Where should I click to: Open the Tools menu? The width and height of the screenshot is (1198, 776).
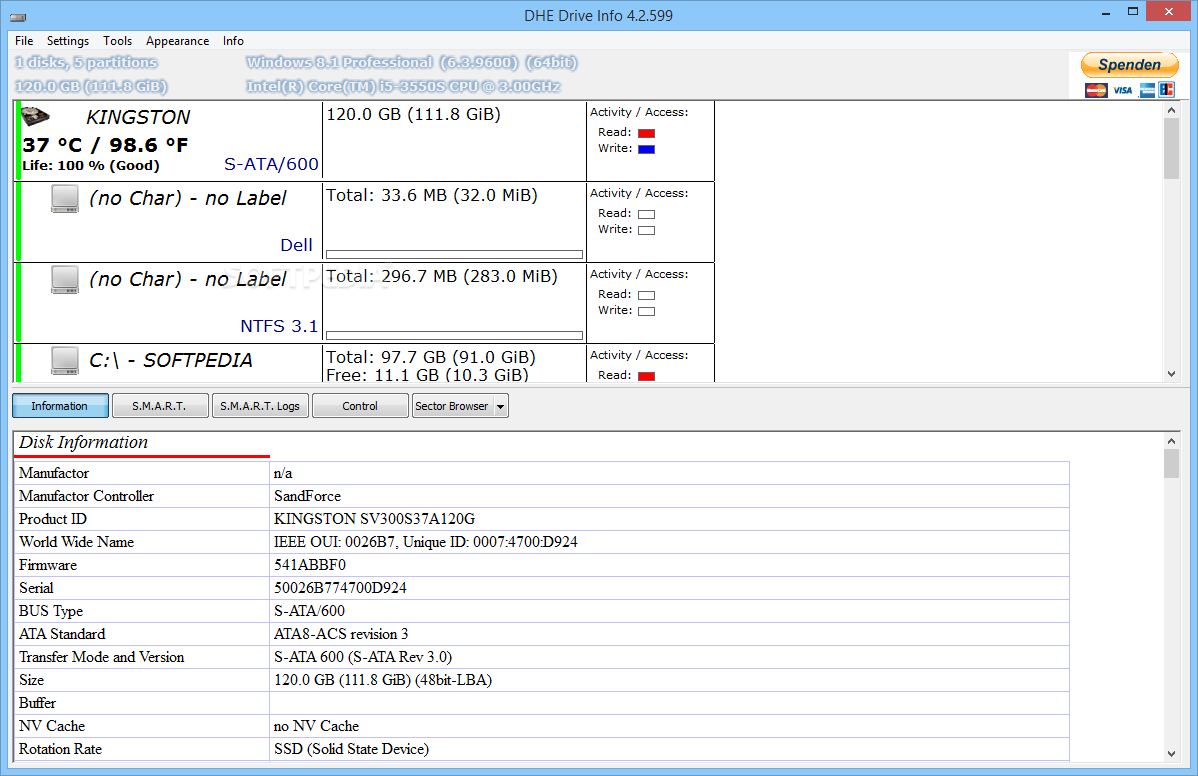[118, 41]
